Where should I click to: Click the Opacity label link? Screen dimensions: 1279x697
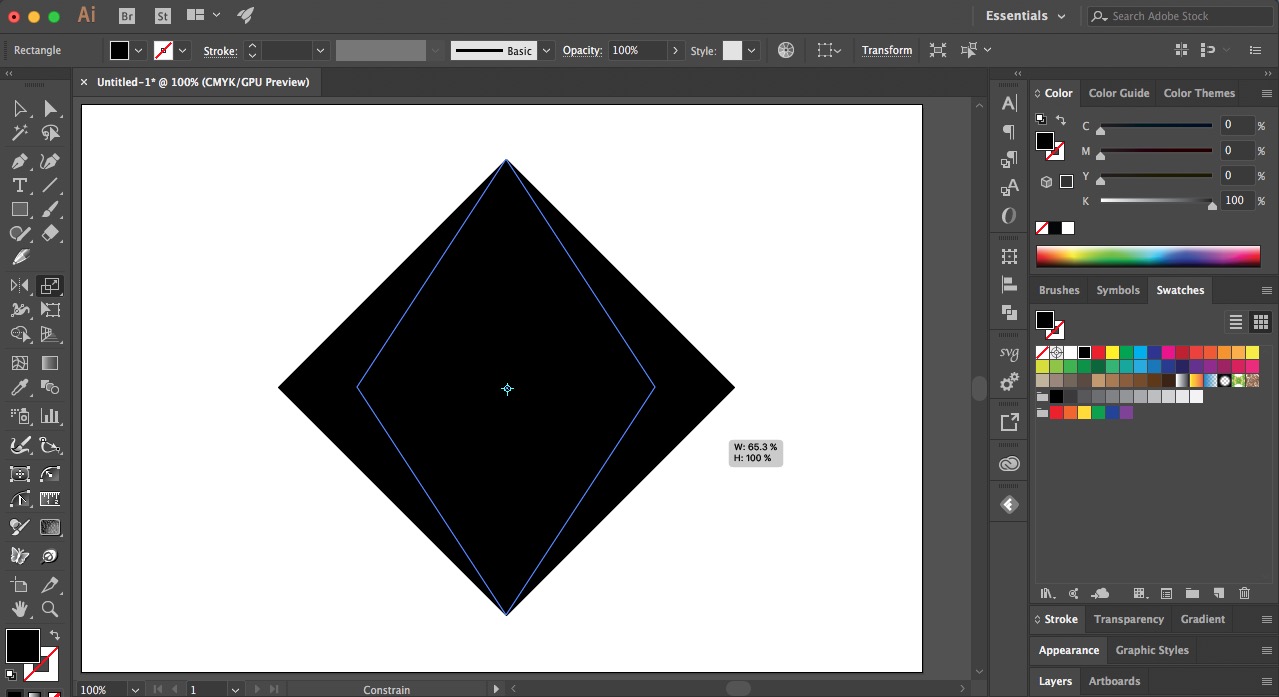tap(582, 50)
